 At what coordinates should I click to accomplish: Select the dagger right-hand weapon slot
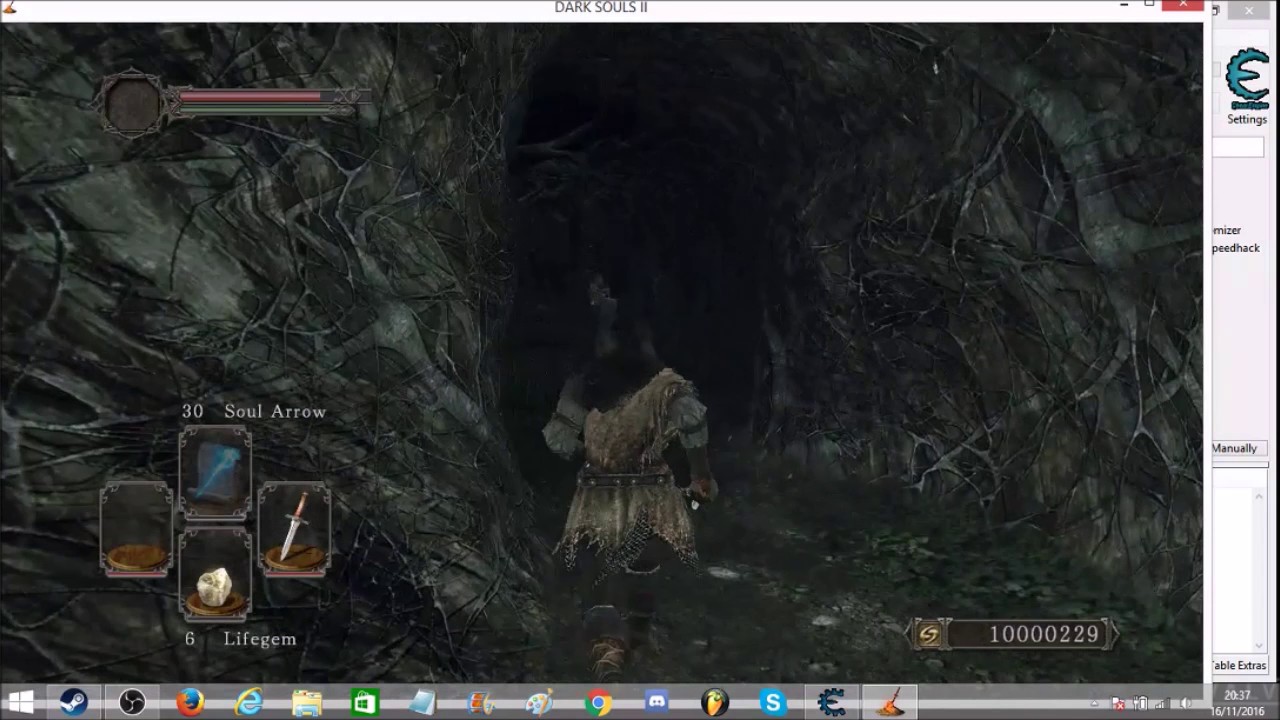point(294,530)
